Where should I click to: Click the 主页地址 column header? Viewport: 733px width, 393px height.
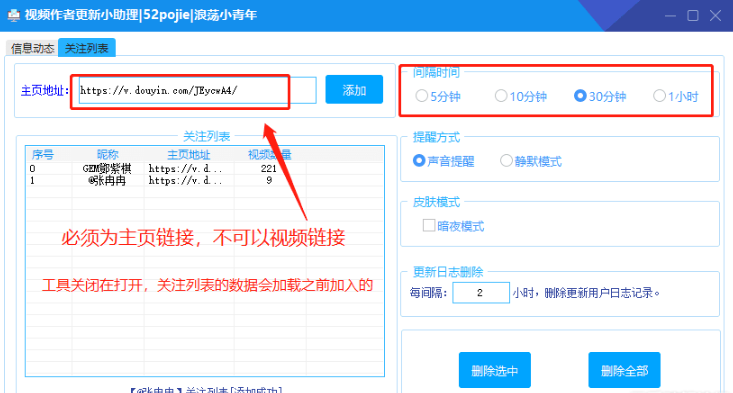pyautogui.click(x=188, y=155)
